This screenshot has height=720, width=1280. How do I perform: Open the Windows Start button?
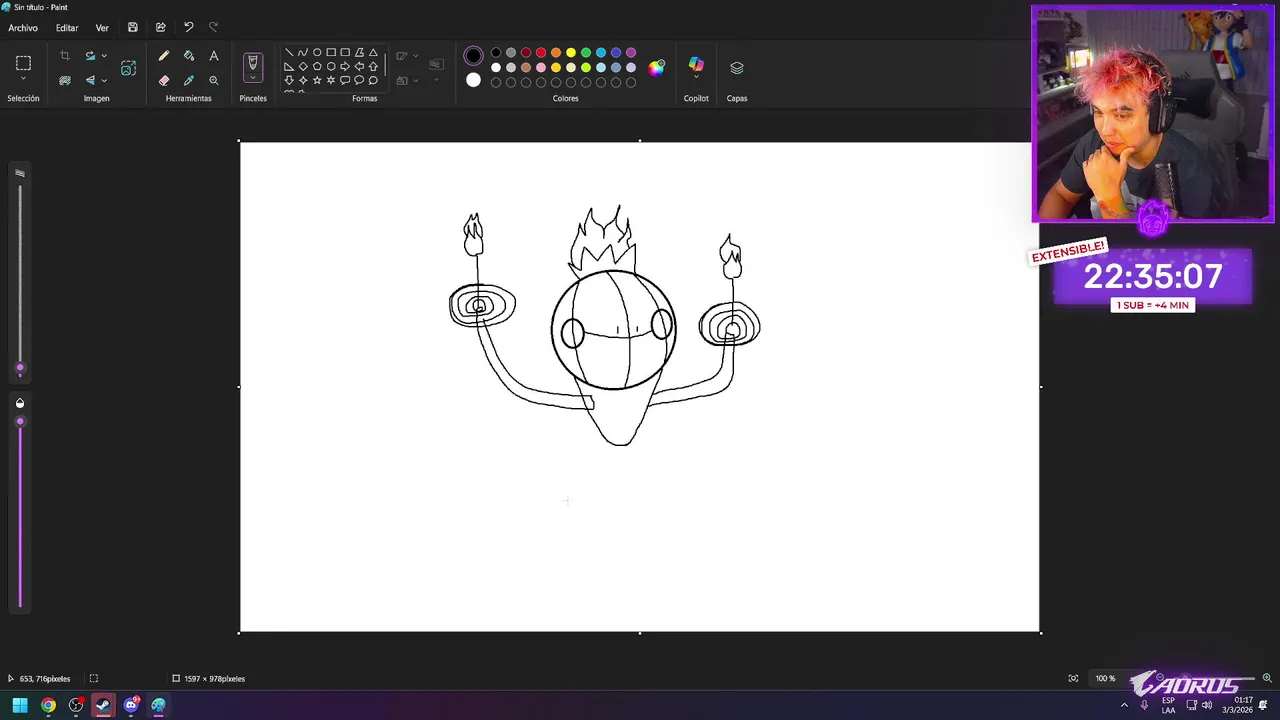20,705
